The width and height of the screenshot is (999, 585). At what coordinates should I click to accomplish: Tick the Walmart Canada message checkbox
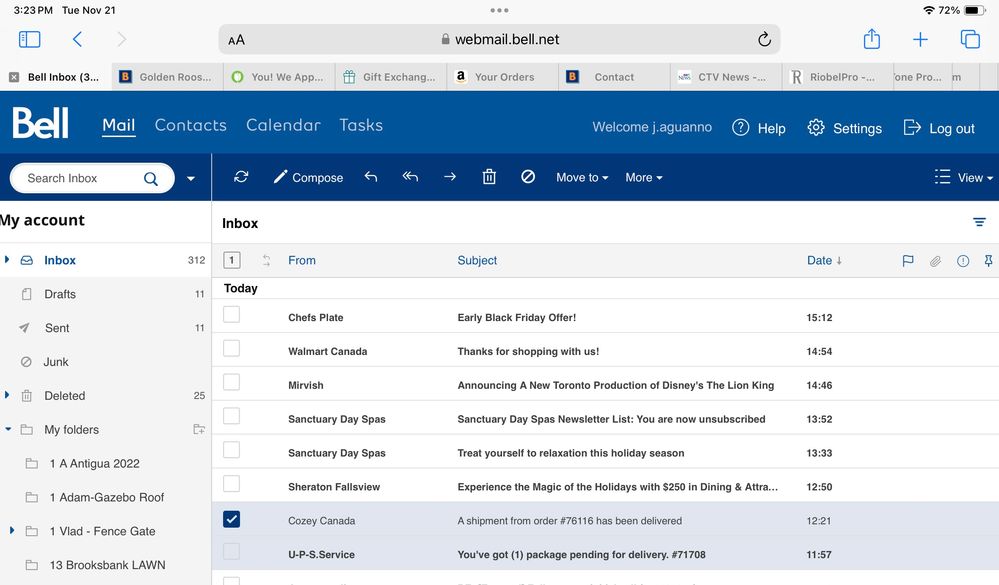[x=232, y=349]
